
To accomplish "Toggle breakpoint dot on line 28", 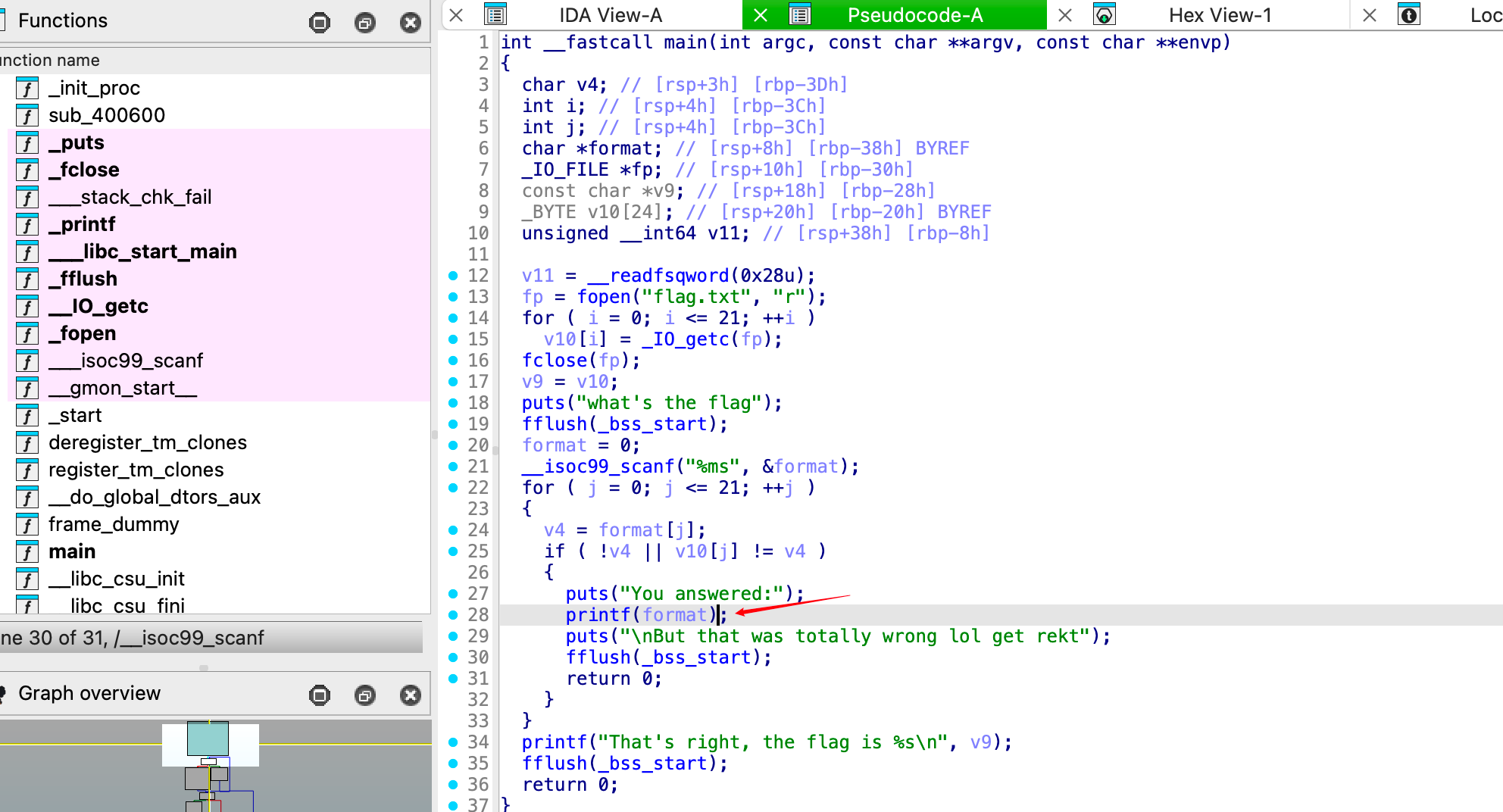I will [453, 615].
